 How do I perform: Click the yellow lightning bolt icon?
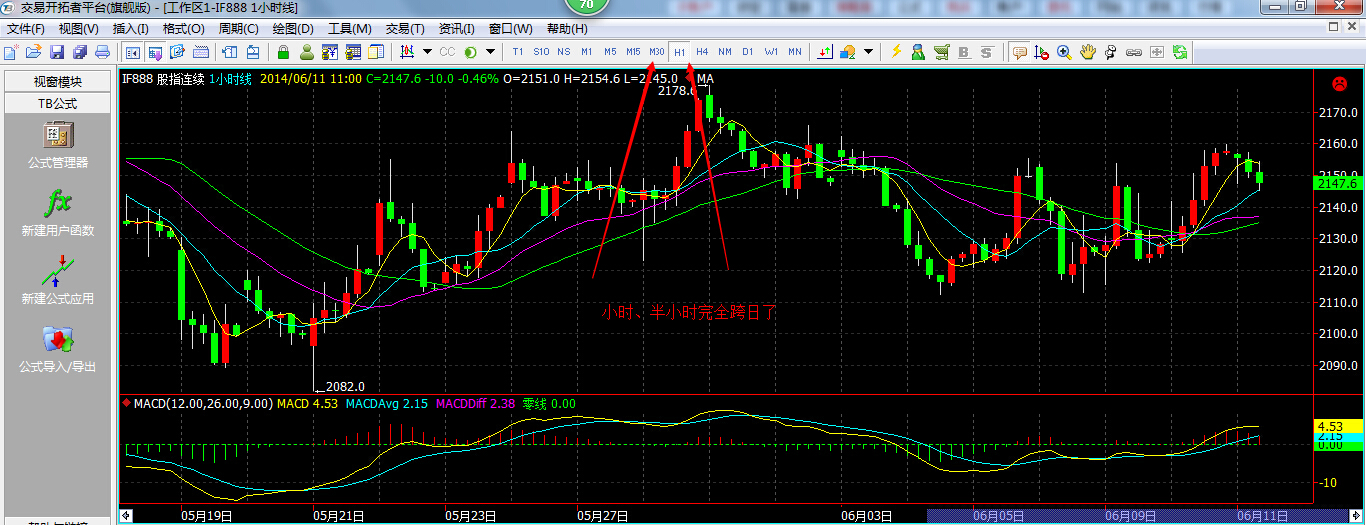[896, 51]
